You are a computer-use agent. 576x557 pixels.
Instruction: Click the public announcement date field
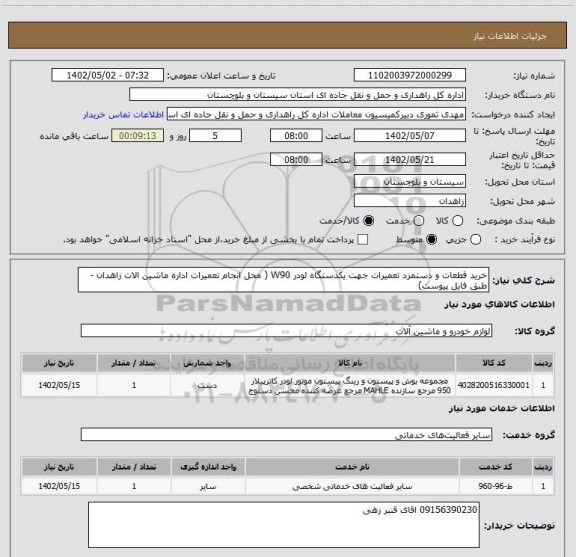pyautogui.click(x=108, y=75)
